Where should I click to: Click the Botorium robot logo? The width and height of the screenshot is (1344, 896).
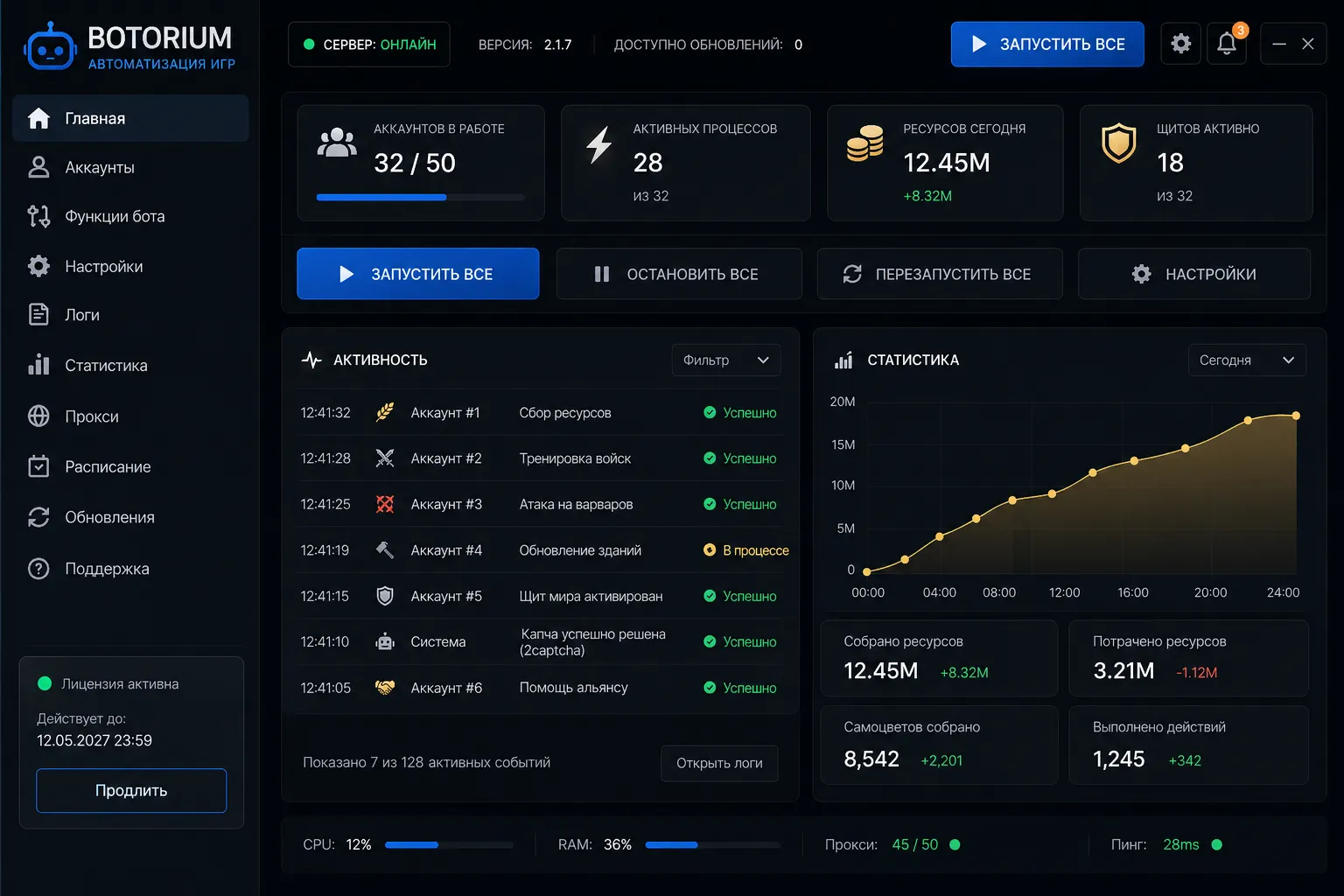point(50,47)
